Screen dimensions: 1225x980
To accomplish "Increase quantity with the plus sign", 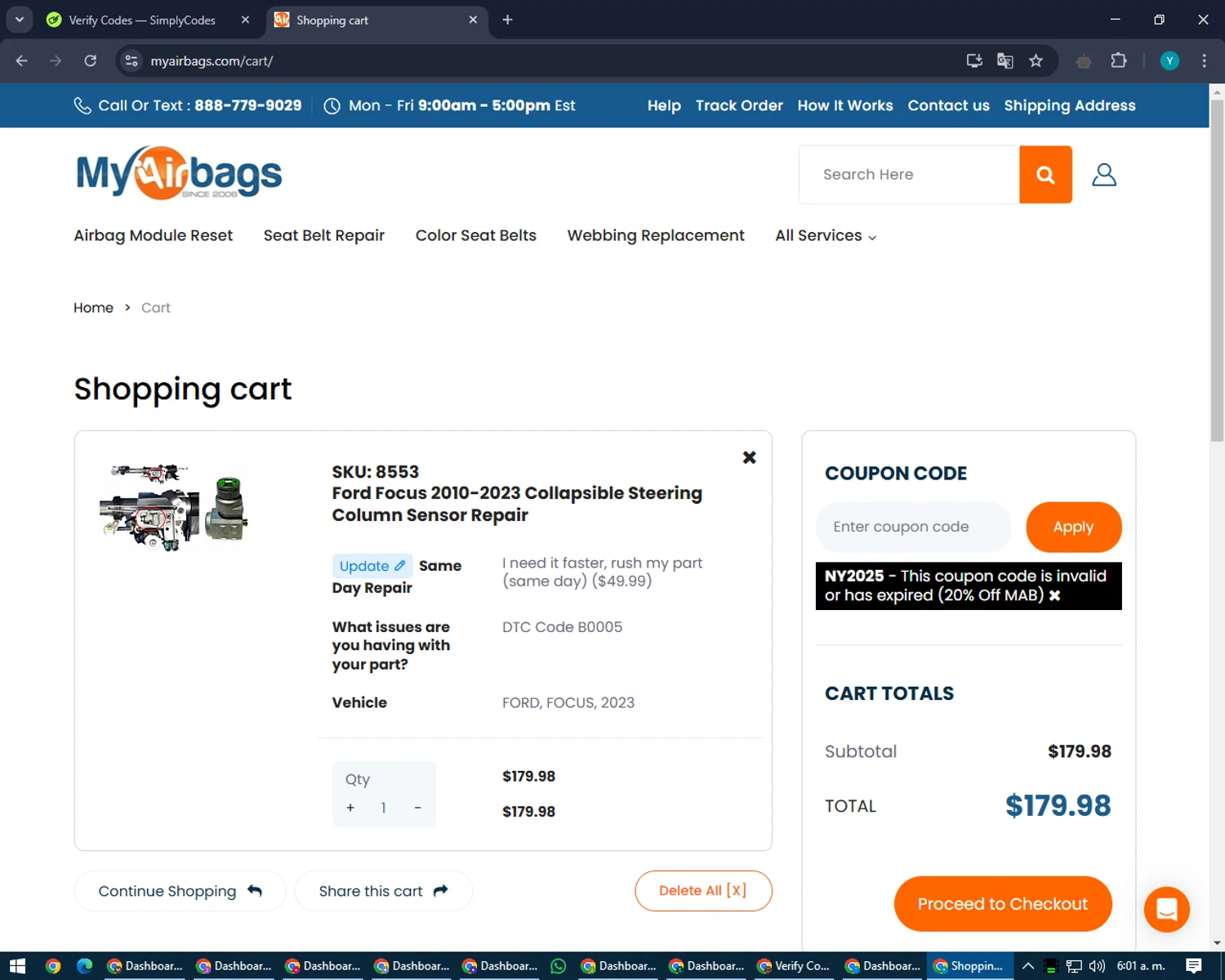I will tap(350, 808).
